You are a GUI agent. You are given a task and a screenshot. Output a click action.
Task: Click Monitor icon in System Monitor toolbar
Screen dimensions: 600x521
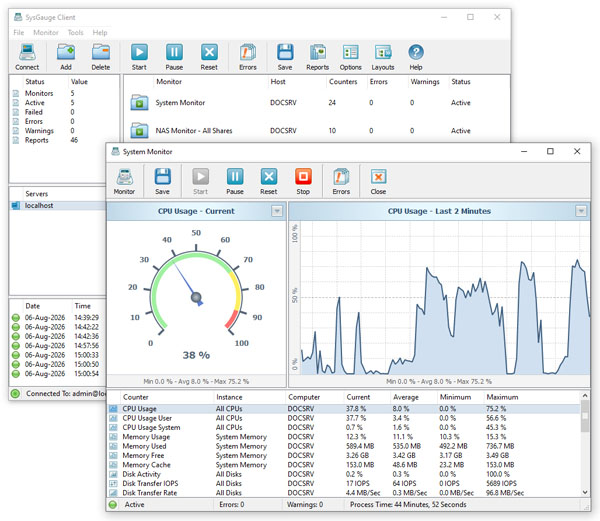coord(124,177)
